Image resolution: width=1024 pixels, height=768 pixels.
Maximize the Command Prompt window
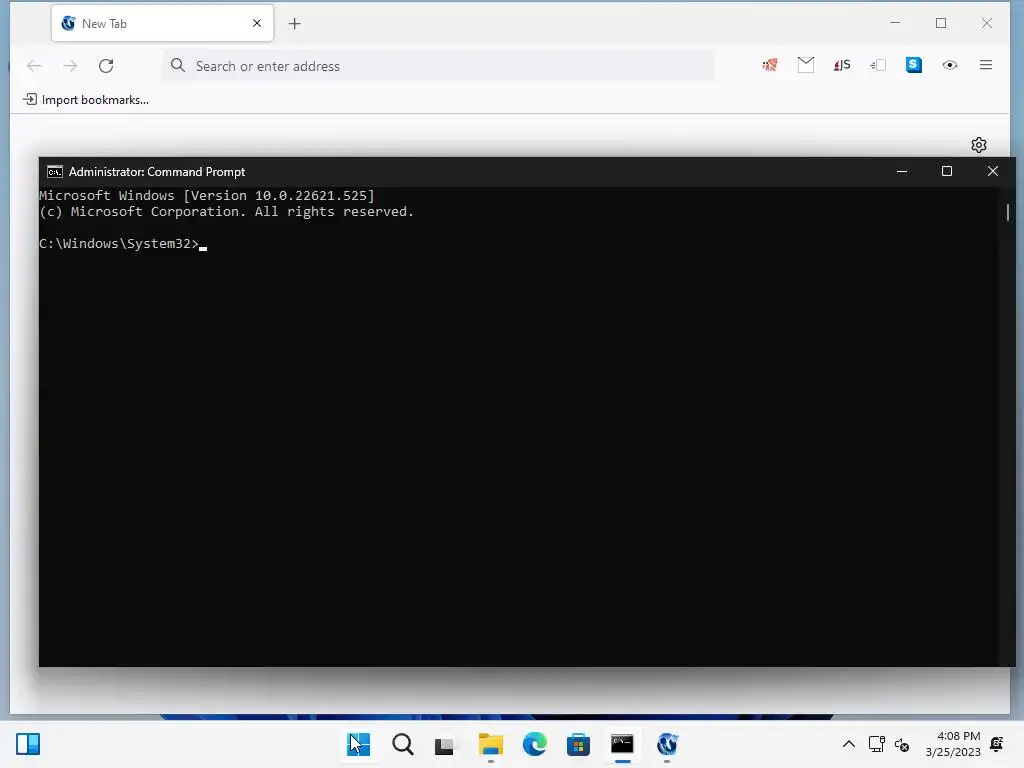947,171
